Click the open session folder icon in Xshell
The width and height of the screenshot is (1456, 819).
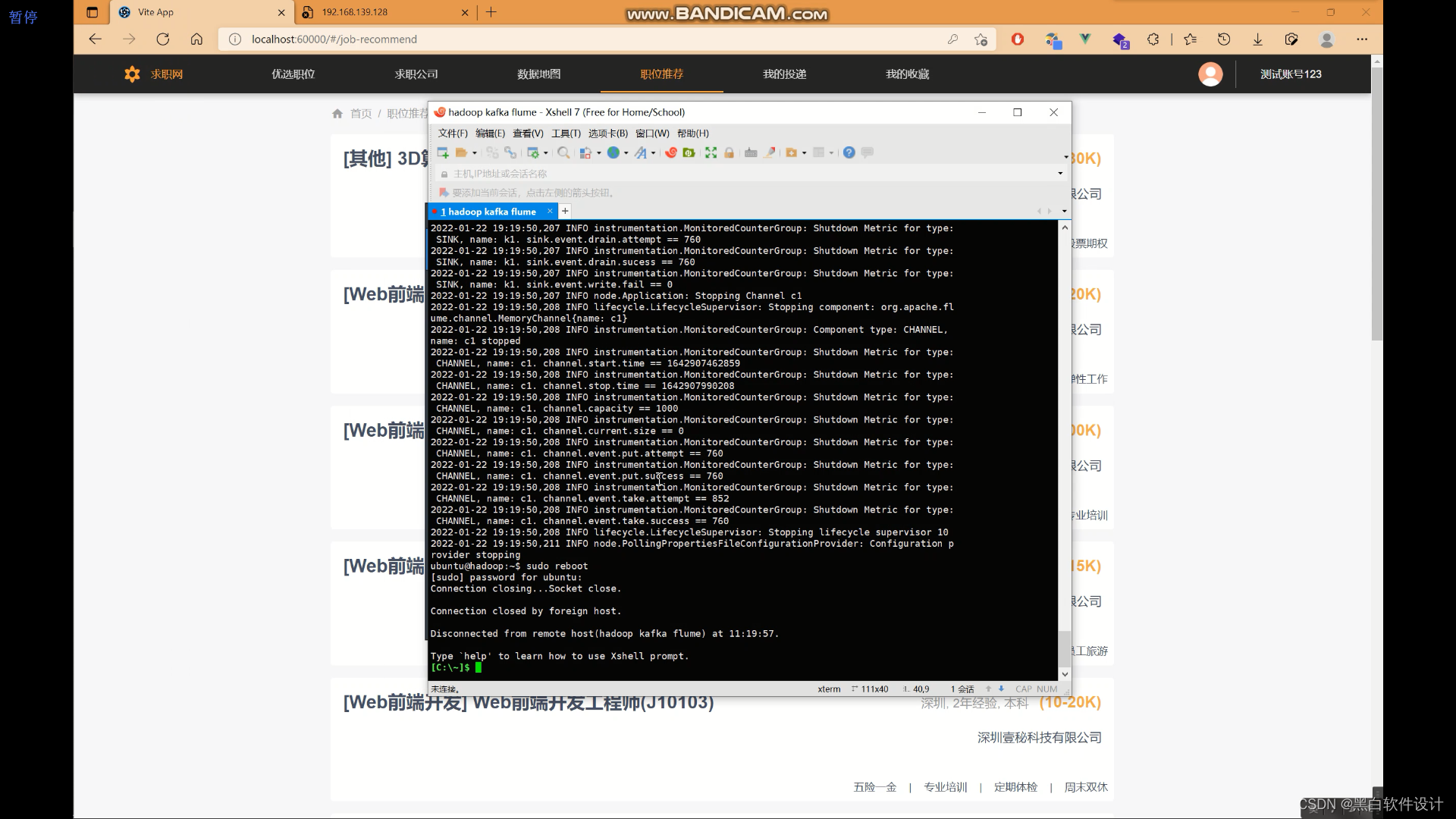point(461,152)
